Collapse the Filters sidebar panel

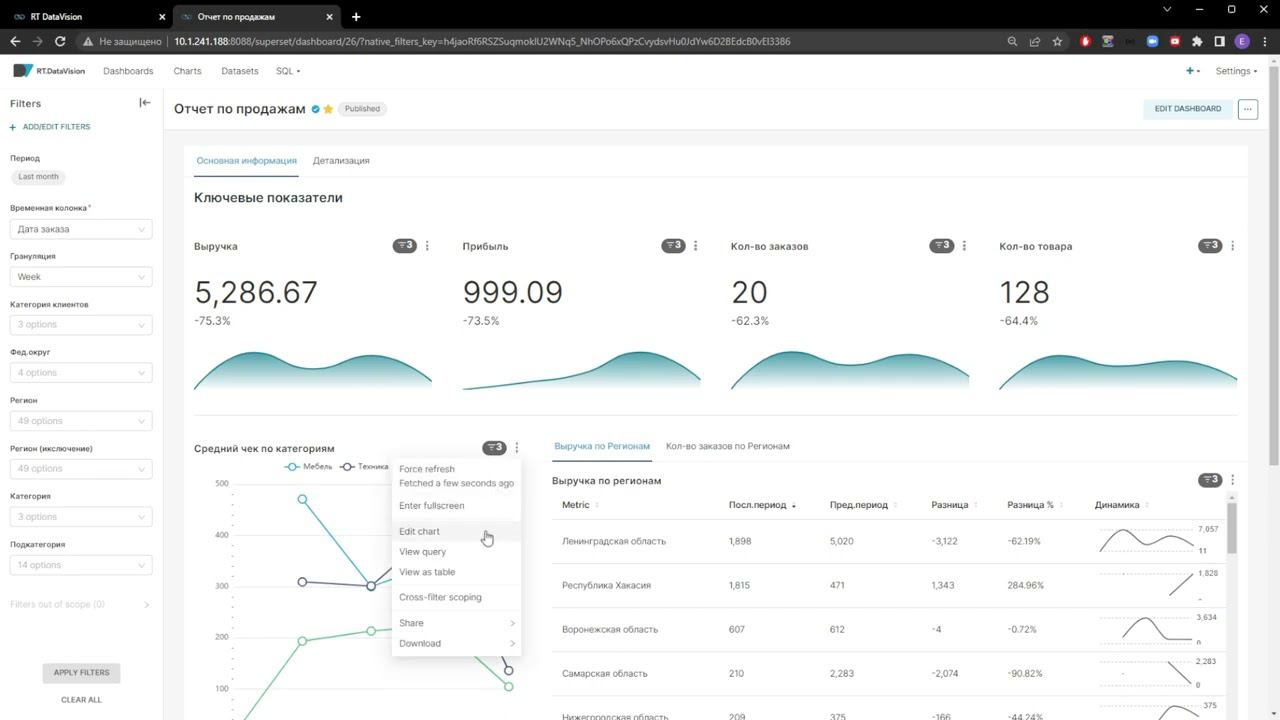click(145, 103)
